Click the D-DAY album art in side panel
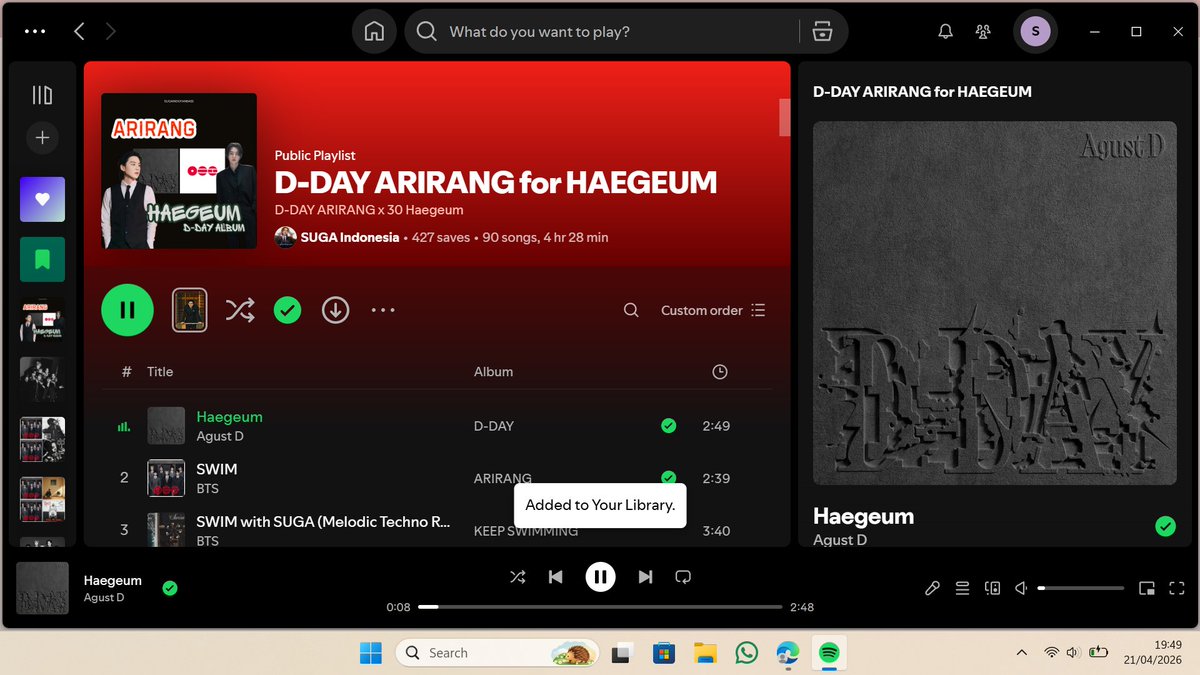 [x=994, y=303]
